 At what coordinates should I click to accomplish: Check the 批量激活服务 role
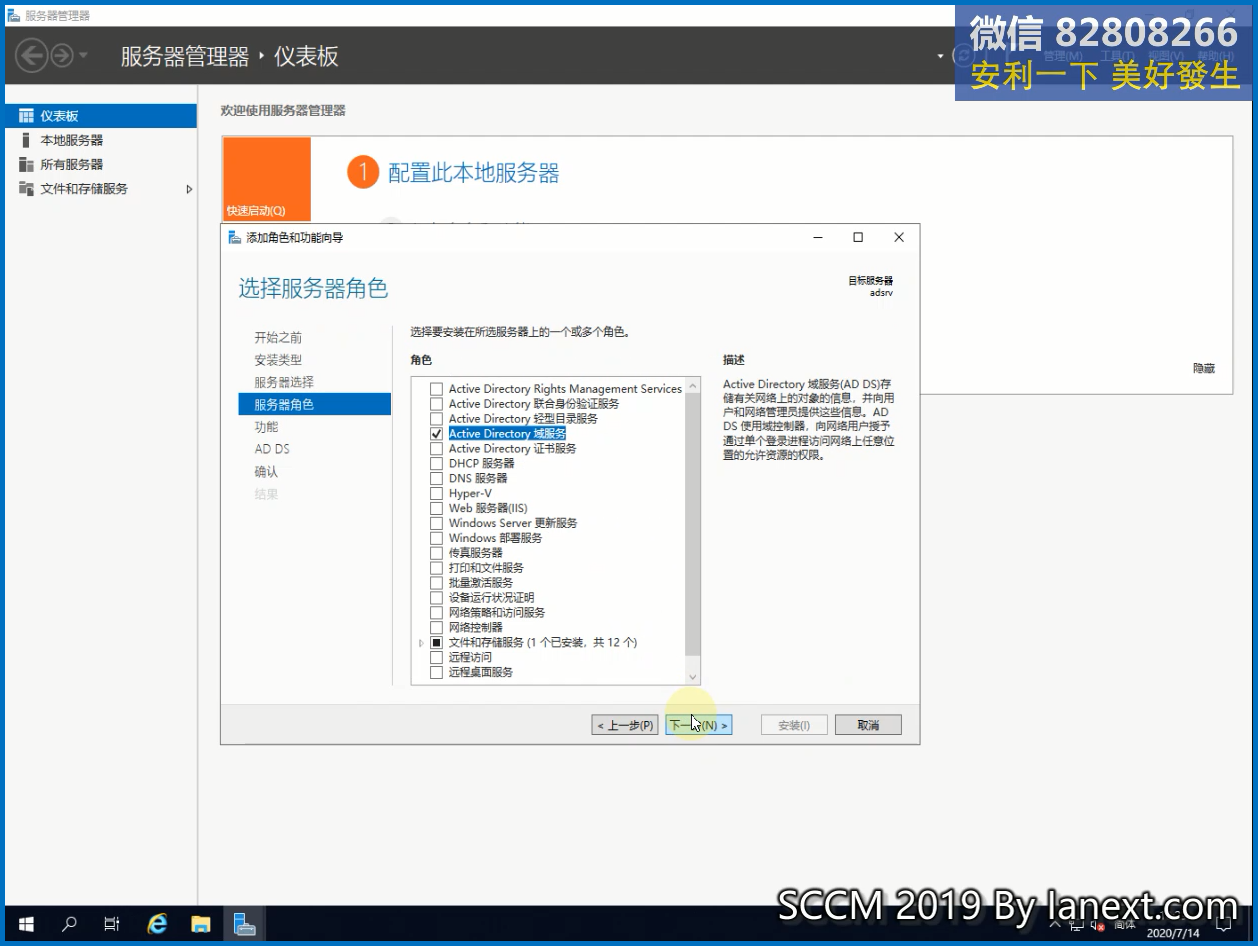point(436,583)
